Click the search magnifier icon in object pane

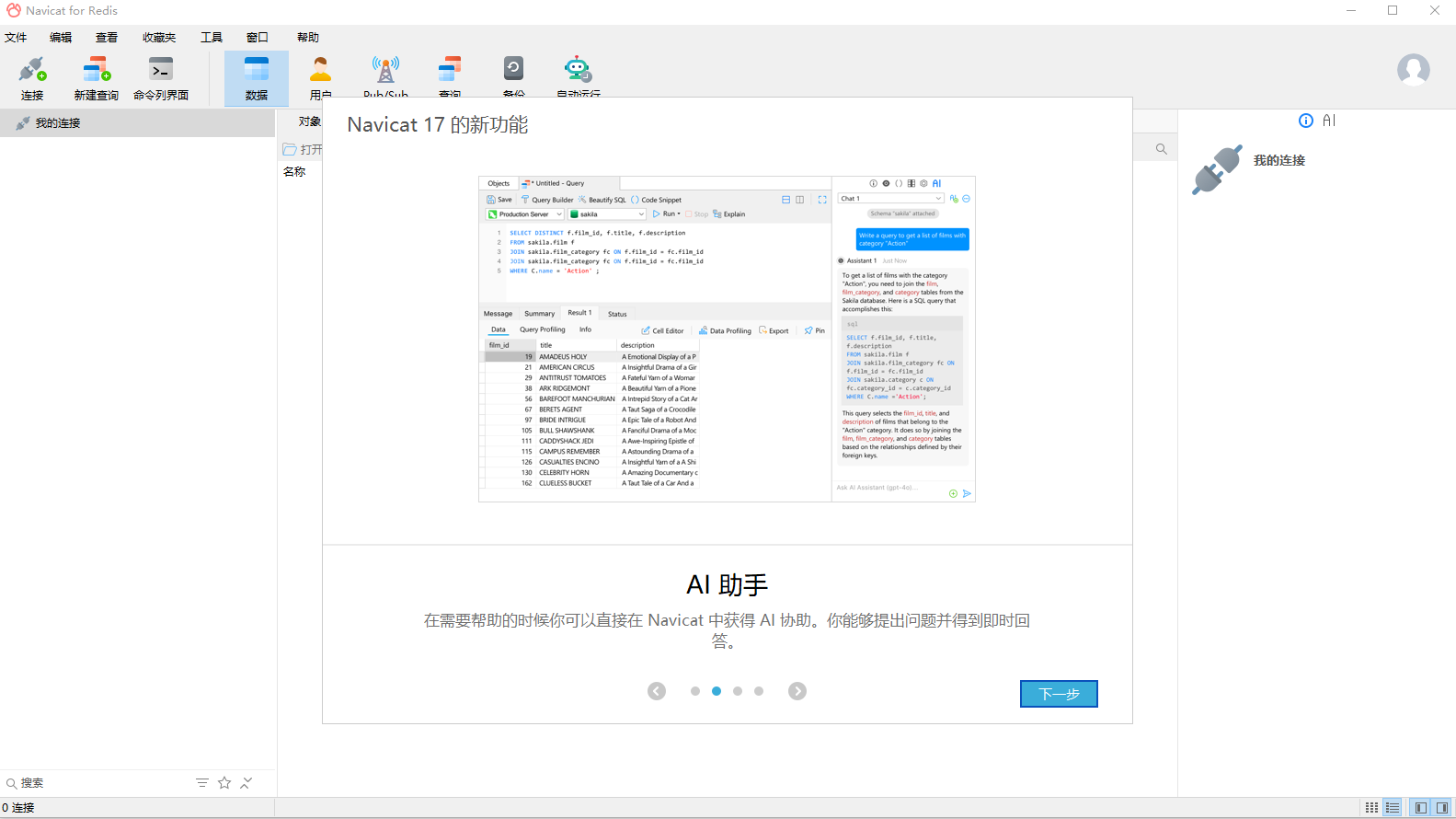(1162, 149)
